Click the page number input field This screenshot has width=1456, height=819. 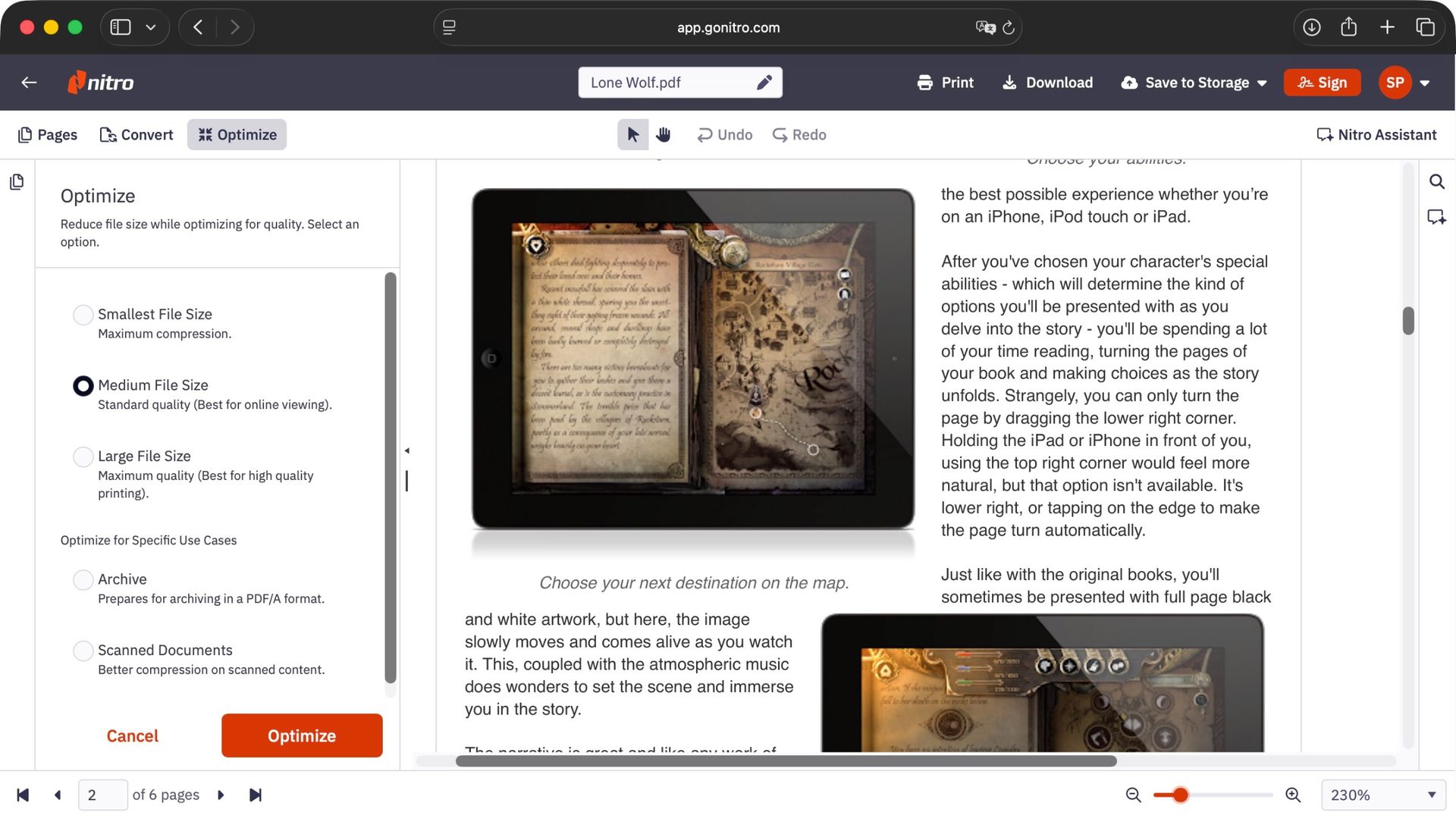(102, 795)
